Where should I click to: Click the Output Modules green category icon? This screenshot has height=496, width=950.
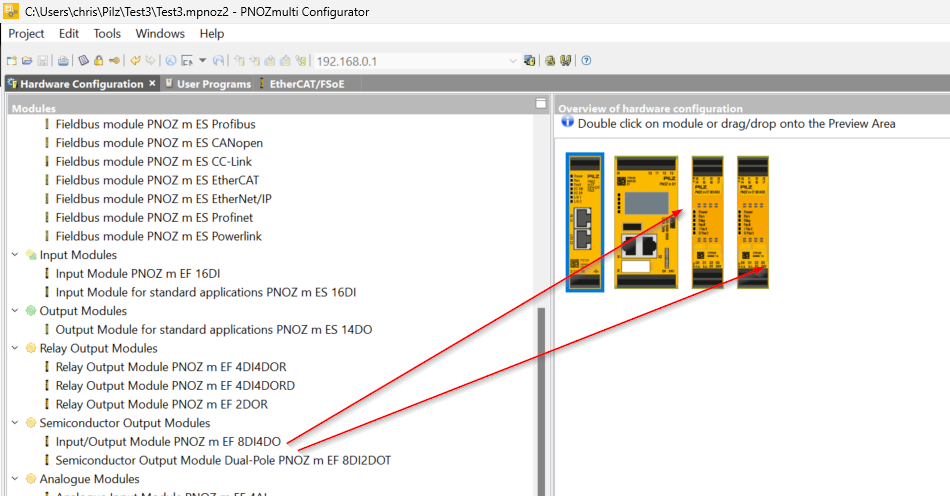(31, 311)
